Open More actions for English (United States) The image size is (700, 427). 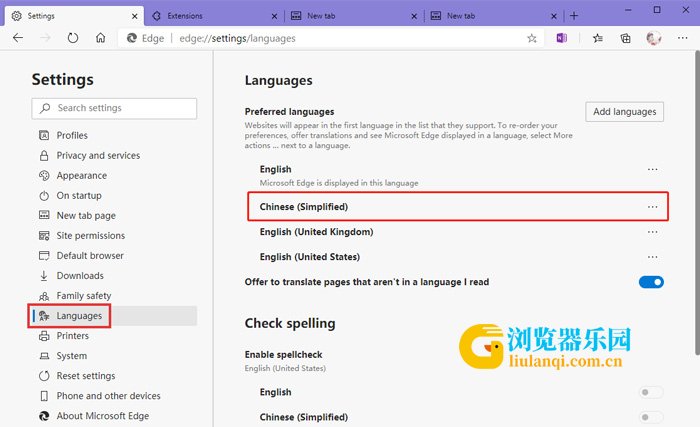point(652,257)
